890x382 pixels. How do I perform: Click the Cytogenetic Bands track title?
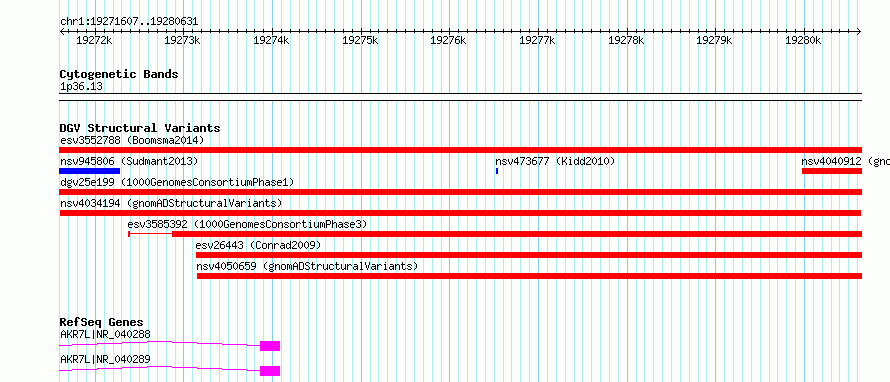point(119,74)
